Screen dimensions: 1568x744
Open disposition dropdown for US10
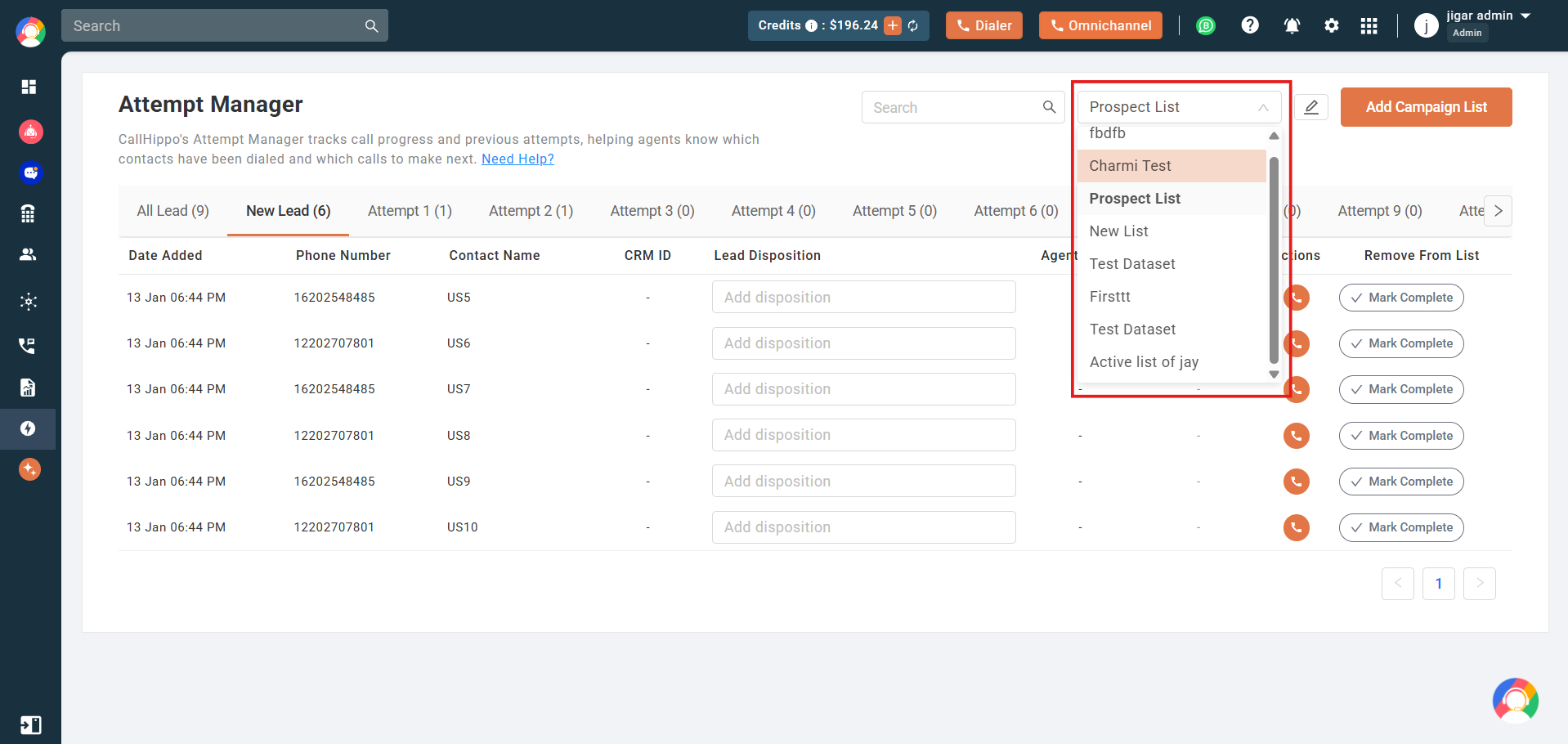(863, 527)
